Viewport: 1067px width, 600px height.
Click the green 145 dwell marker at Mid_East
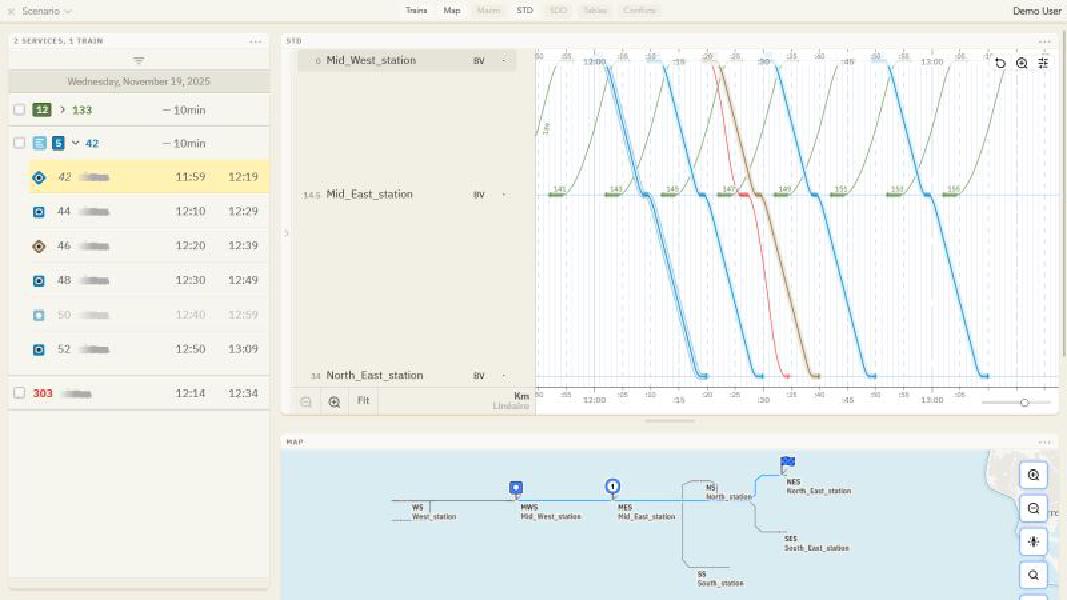[669, 193]
